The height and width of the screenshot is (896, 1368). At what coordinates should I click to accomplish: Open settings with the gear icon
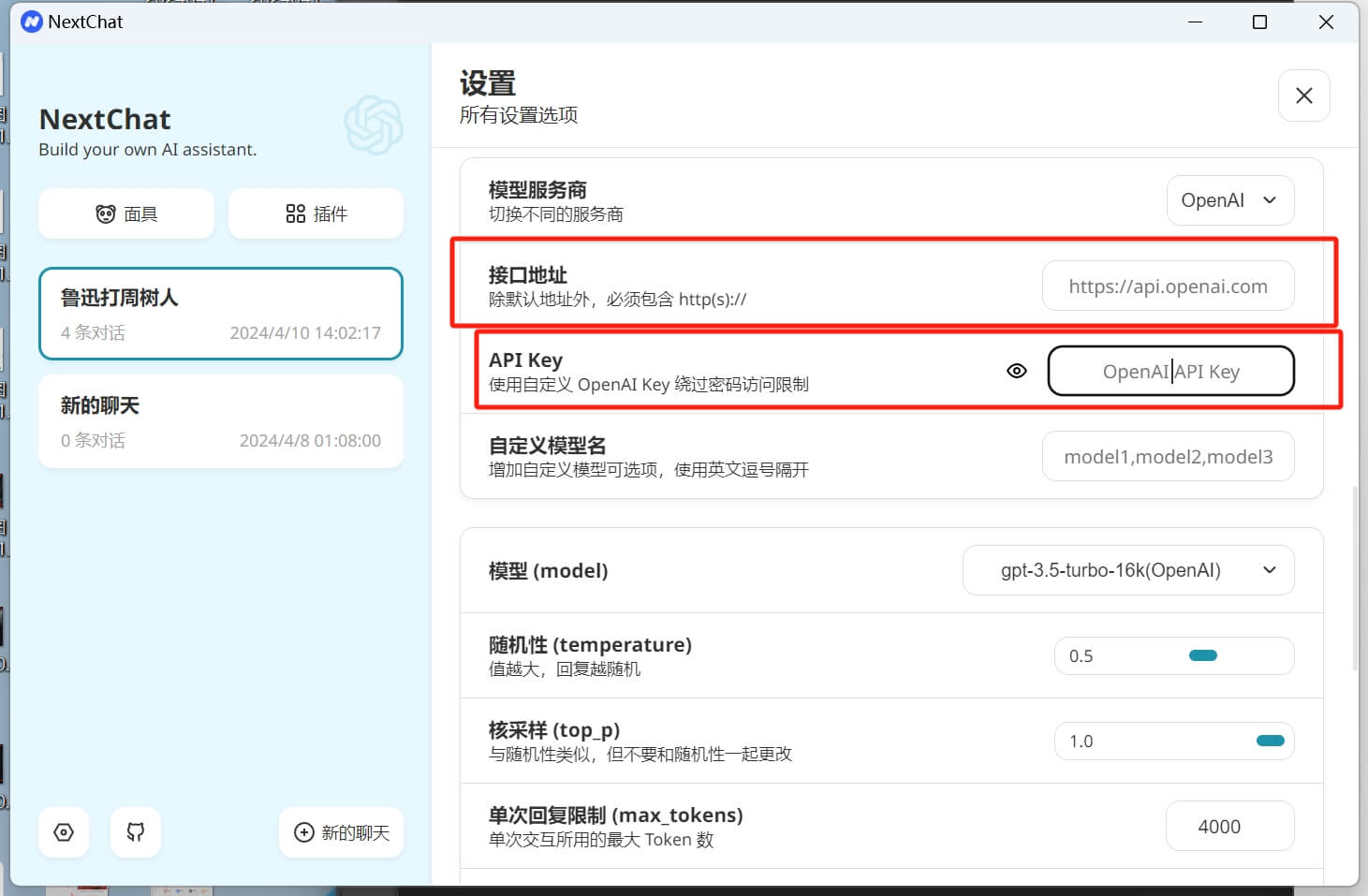click(63, 832)
